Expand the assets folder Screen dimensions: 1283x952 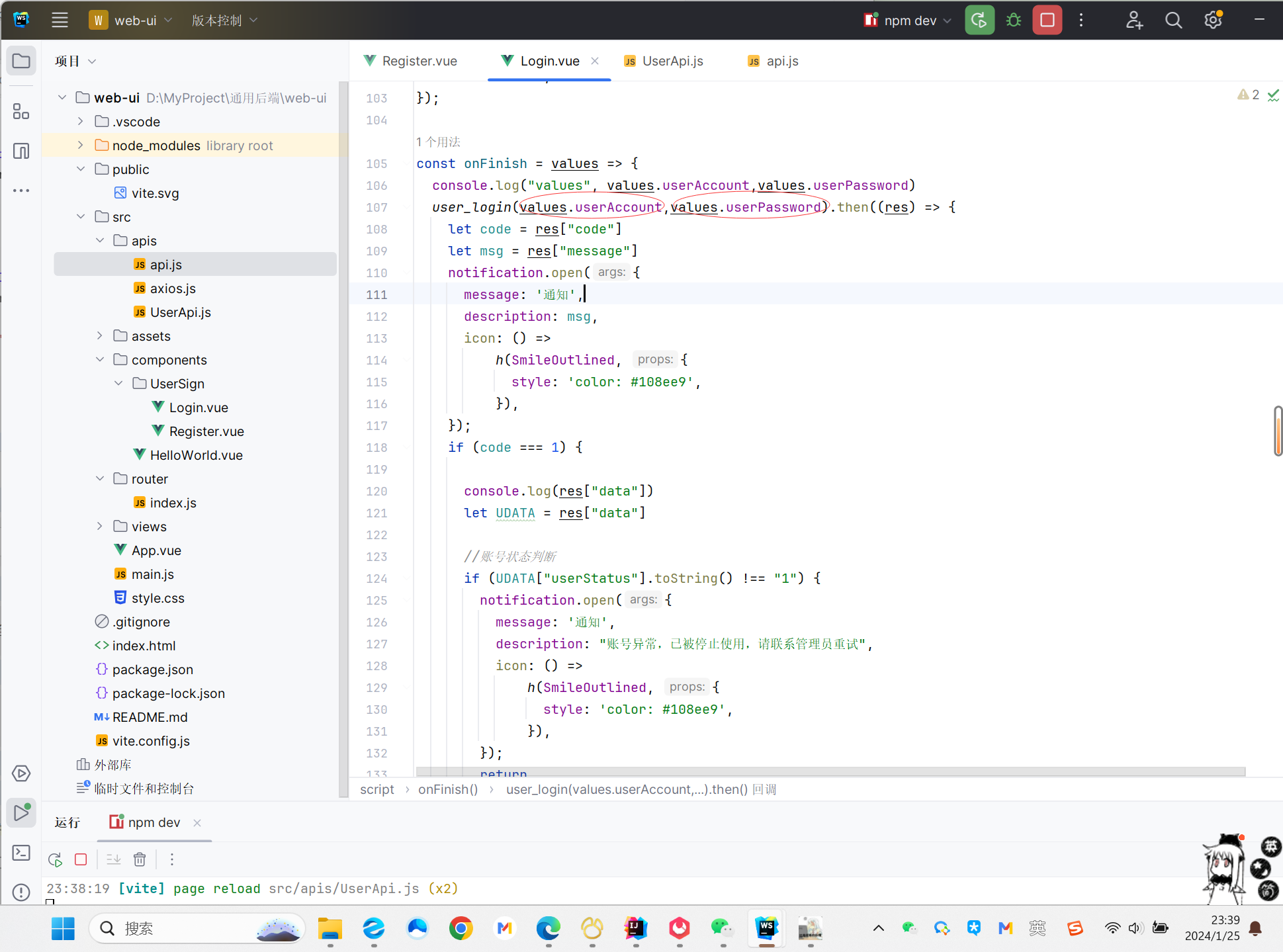[x=100, y=335]
